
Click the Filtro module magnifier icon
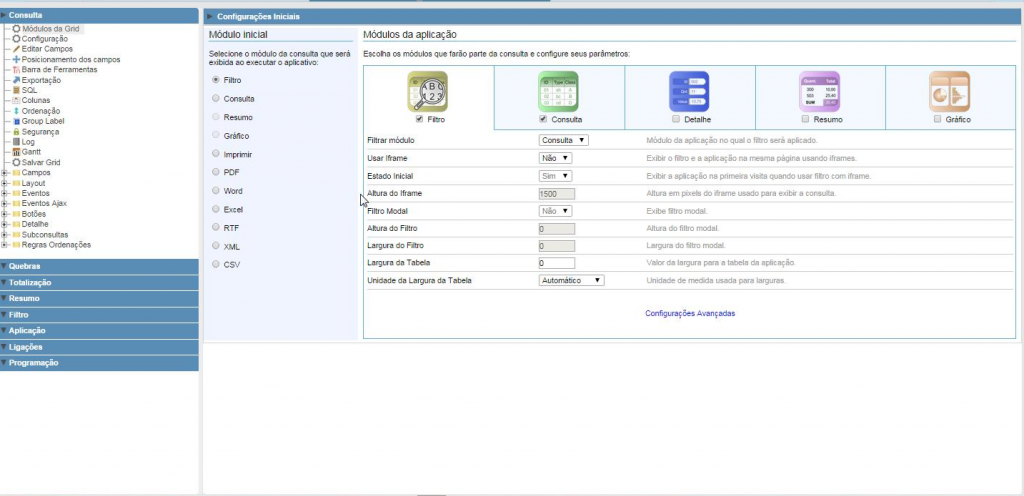click(428, 90)
